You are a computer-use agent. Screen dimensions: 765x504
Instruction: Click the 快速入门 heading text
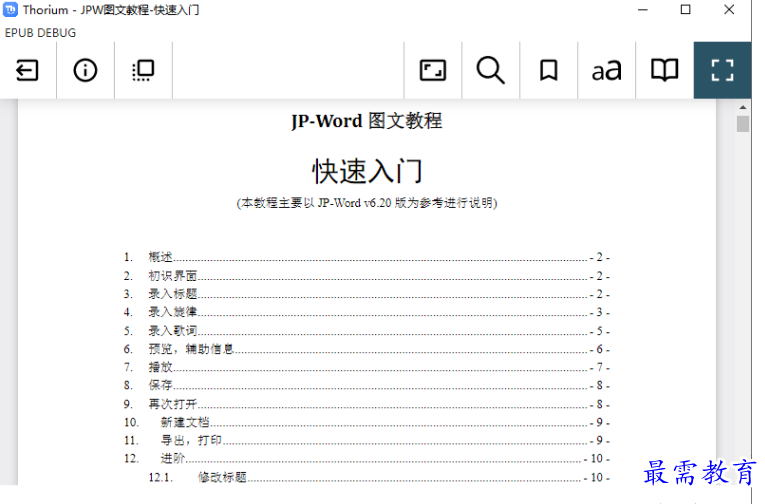click(367, 171)
